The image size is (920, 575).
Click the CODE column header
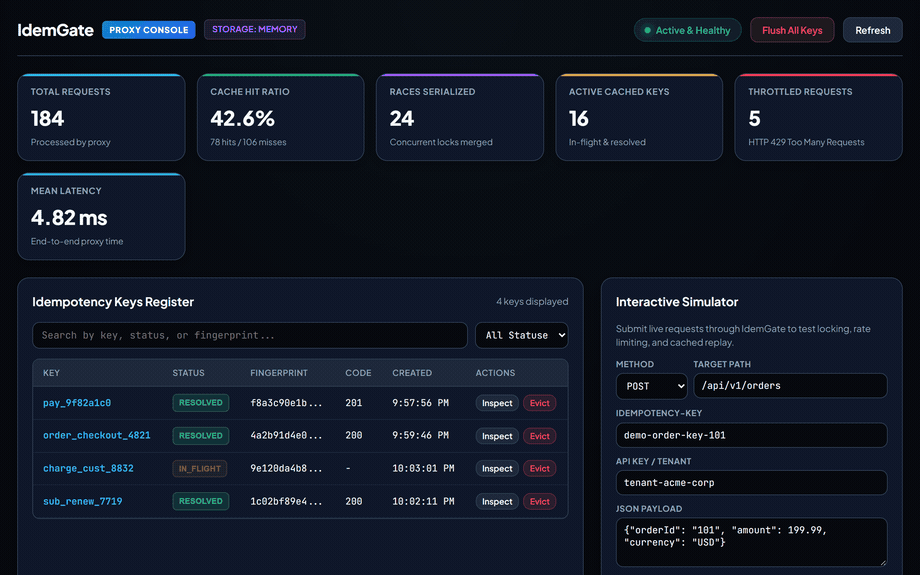click(x=358, y=373)
